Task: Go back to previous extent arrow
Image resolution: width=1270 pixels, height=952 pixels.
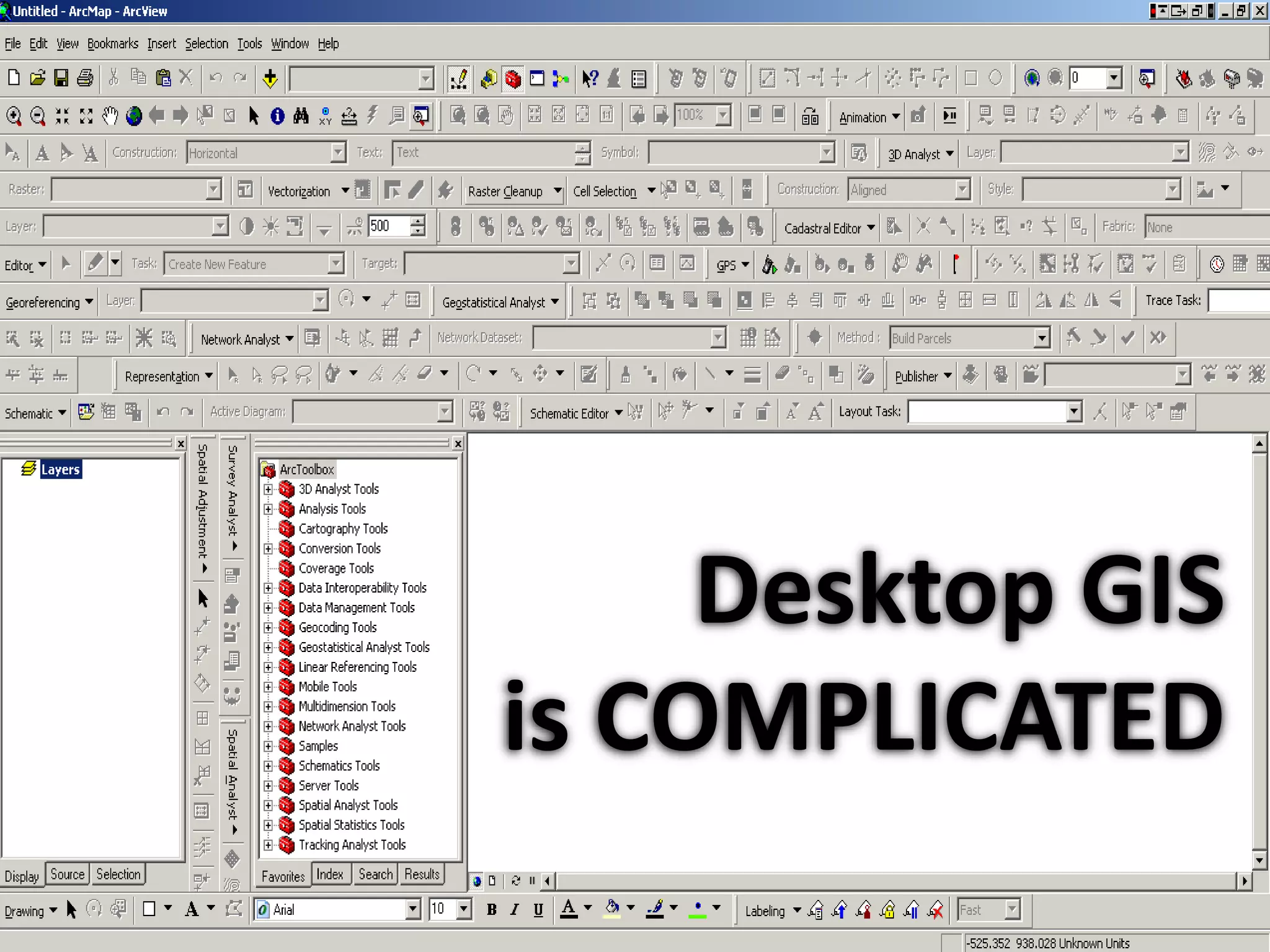Action: click(x=157, y=115)
